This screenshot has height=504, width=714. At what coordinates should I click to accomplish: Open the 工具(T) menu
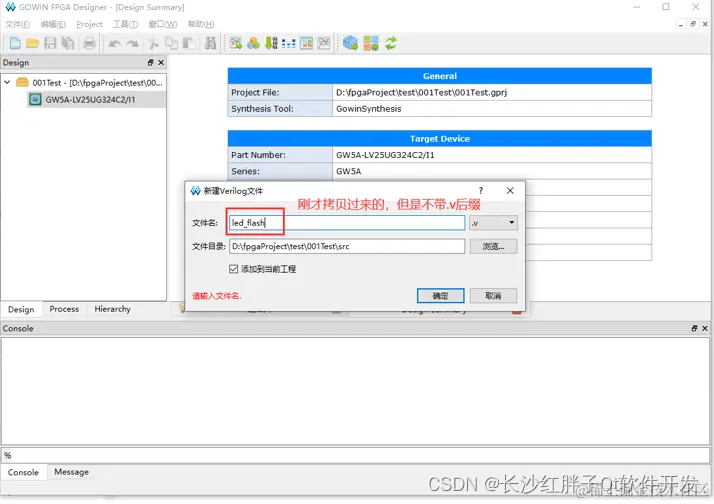point(125,24)
